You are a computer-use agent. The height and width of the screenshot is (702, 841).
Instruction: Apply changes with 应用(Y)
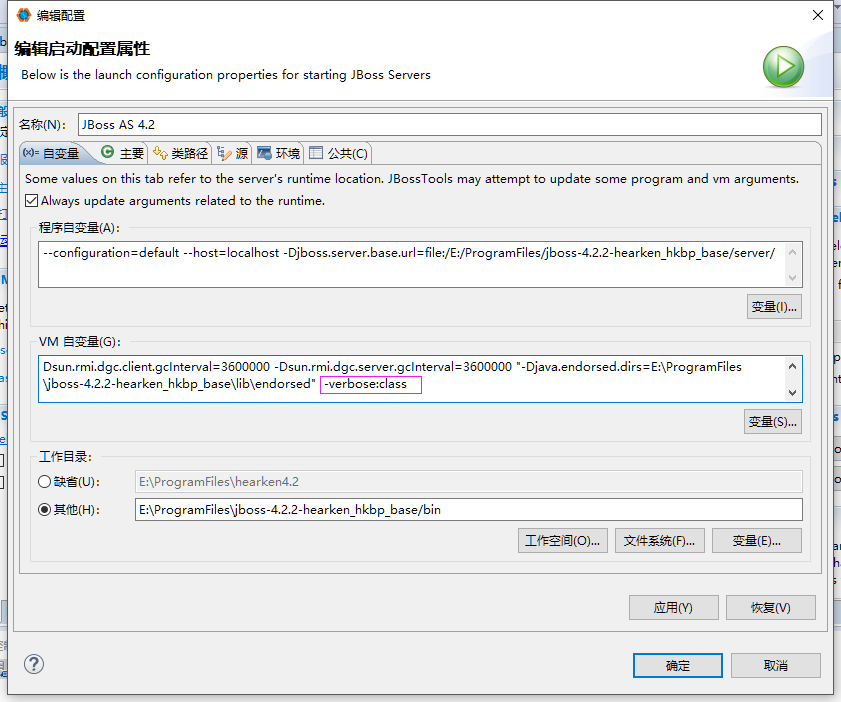pos(674,608)
